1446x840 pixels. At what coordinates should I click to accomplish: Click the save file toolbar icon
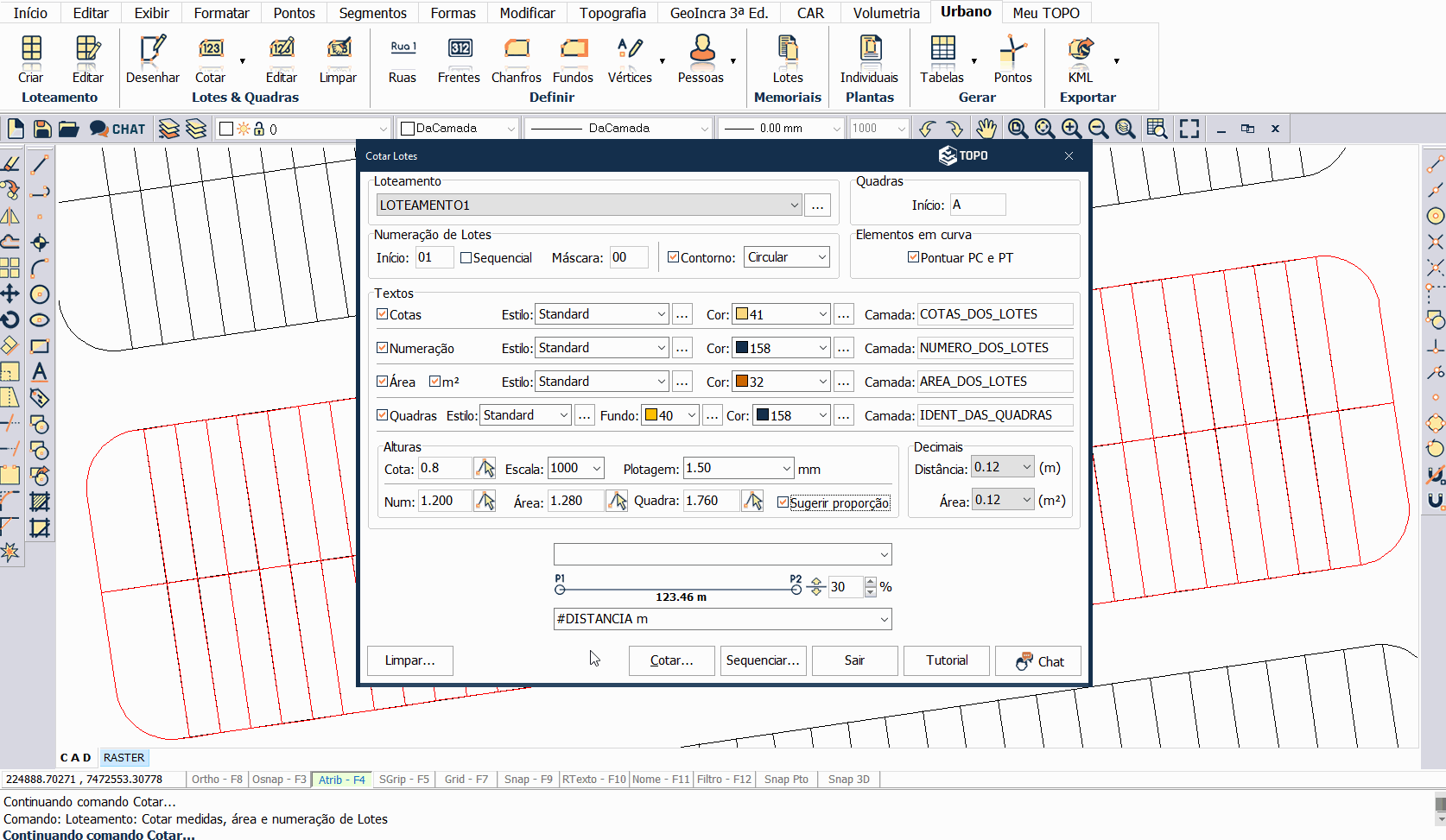41,129
